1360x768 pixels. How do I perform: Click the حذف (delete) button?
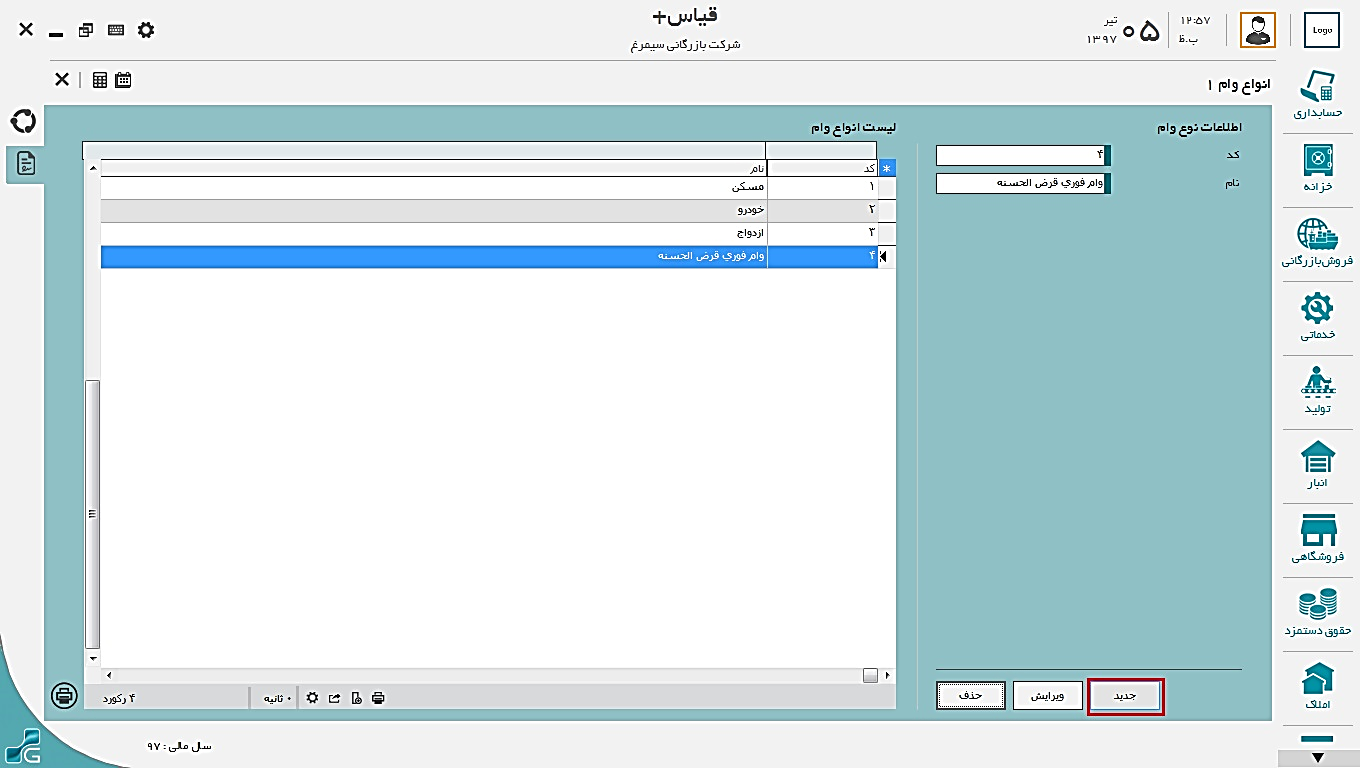click(x=971, y=695)
